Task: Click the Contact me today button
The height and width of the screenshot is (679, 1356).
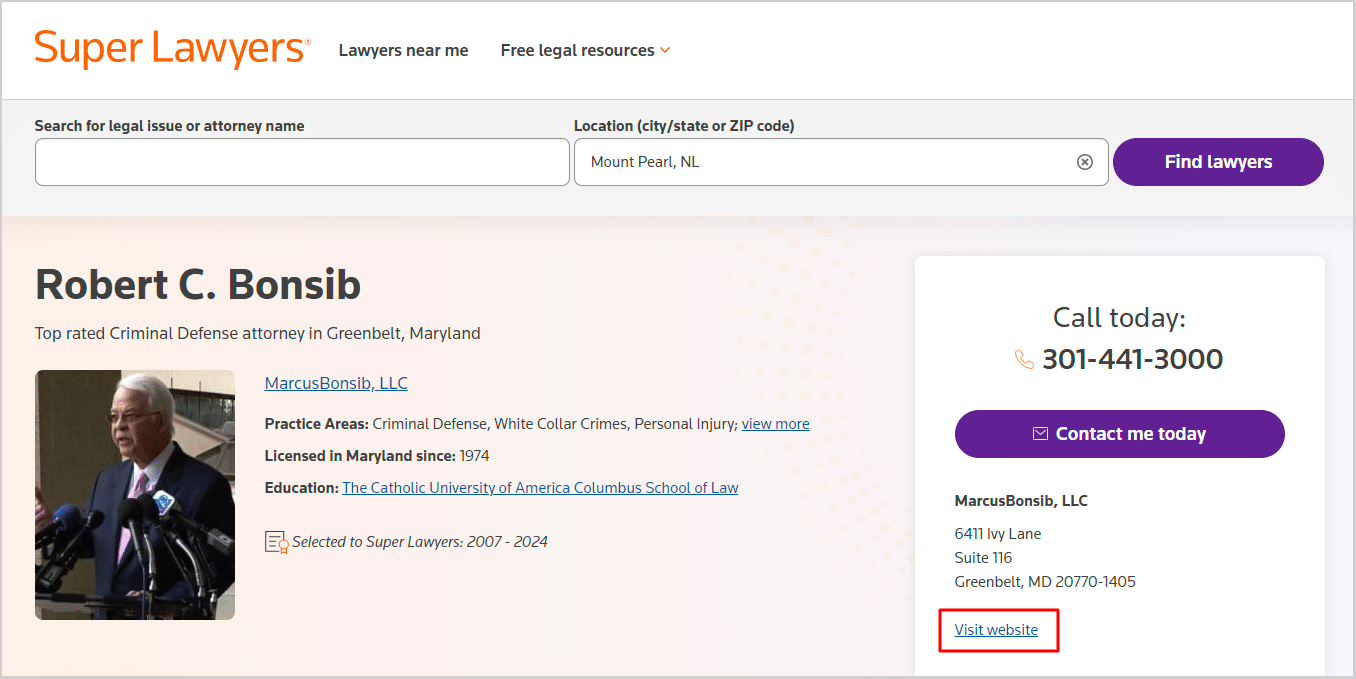Action: point(1119,434)
